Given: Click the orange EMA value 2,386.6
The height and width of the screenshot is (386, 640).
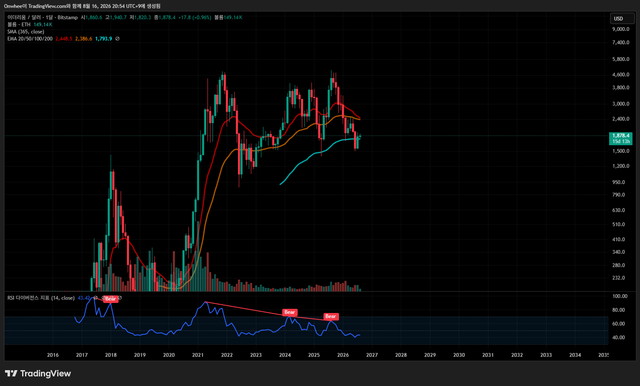Looking at the screenshot, I should coord(84,39).
